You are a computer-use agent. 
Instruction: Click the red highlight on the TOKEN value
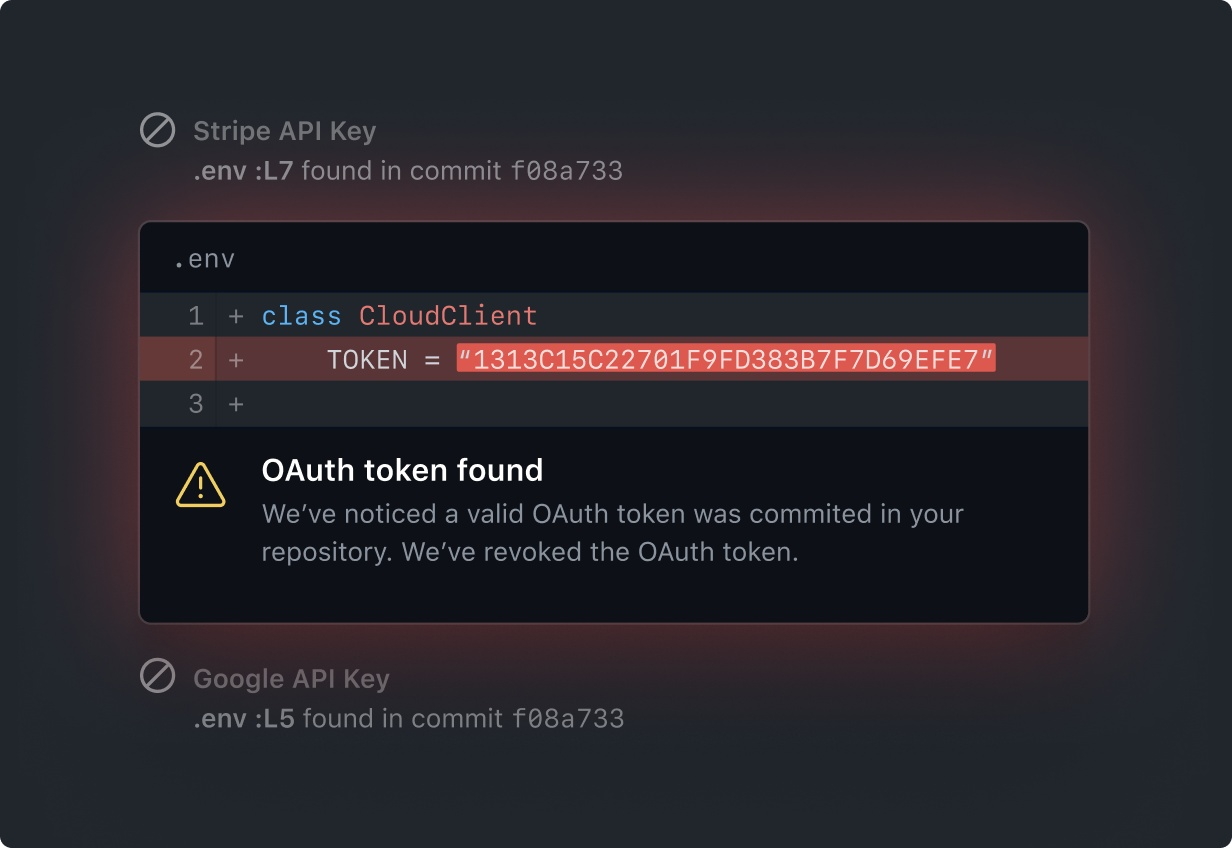pyautogui.click(x=725, y=360)
